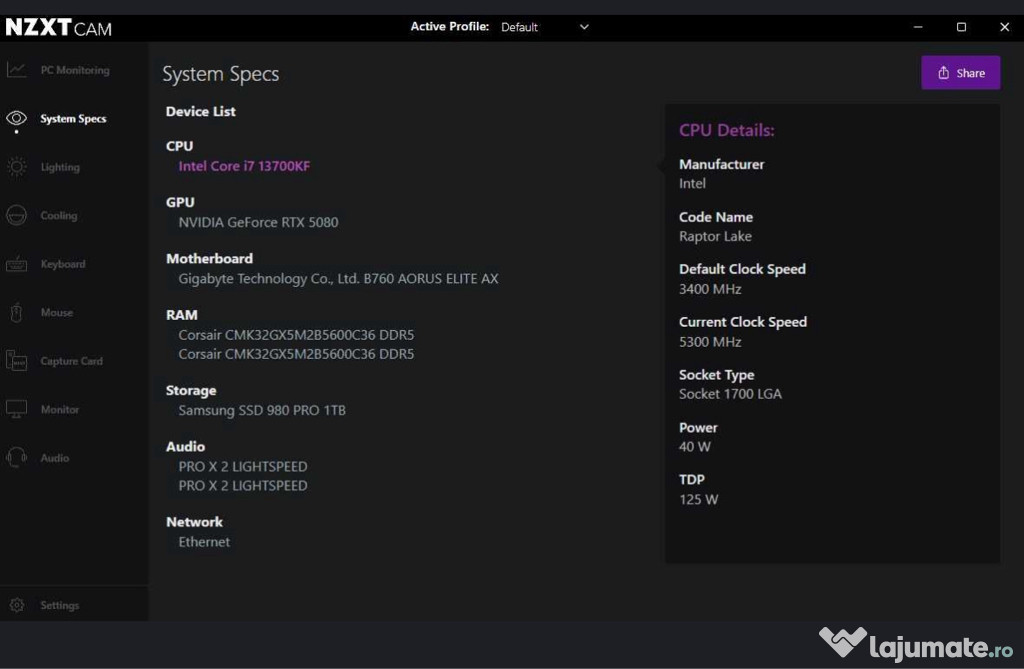
Task: Click the Capture Card icon
Action: click(x=16, y=361)
